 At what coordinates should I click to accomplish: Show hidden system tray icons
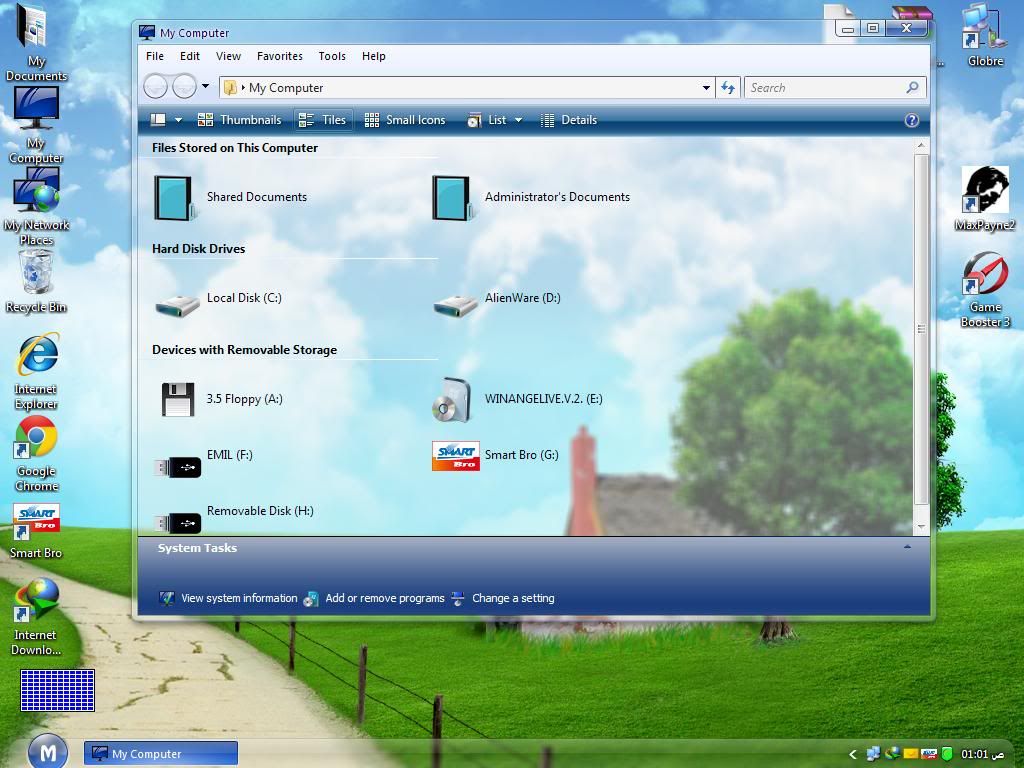852,754
